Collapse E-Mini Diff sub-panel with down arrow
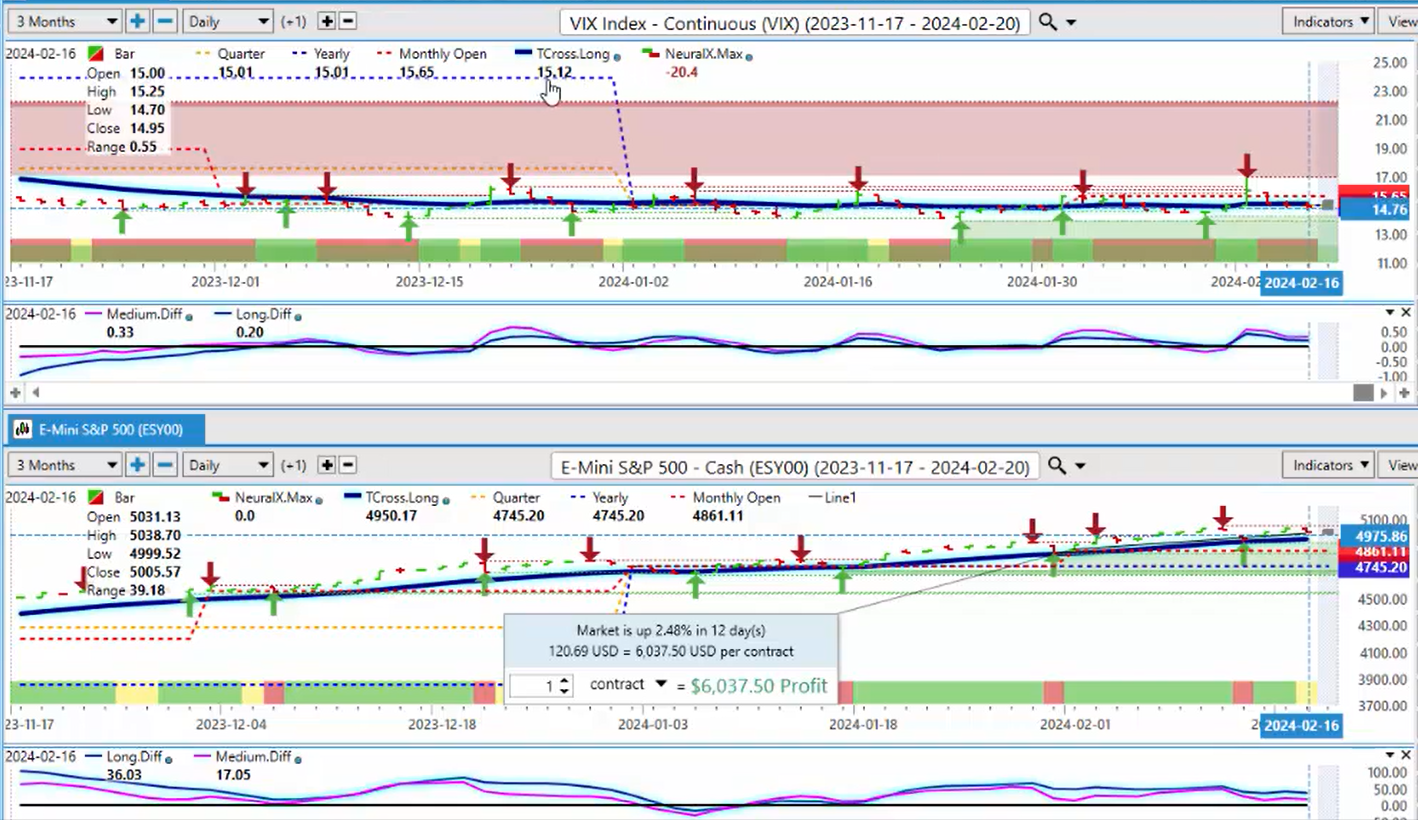 coord(1388,755)
